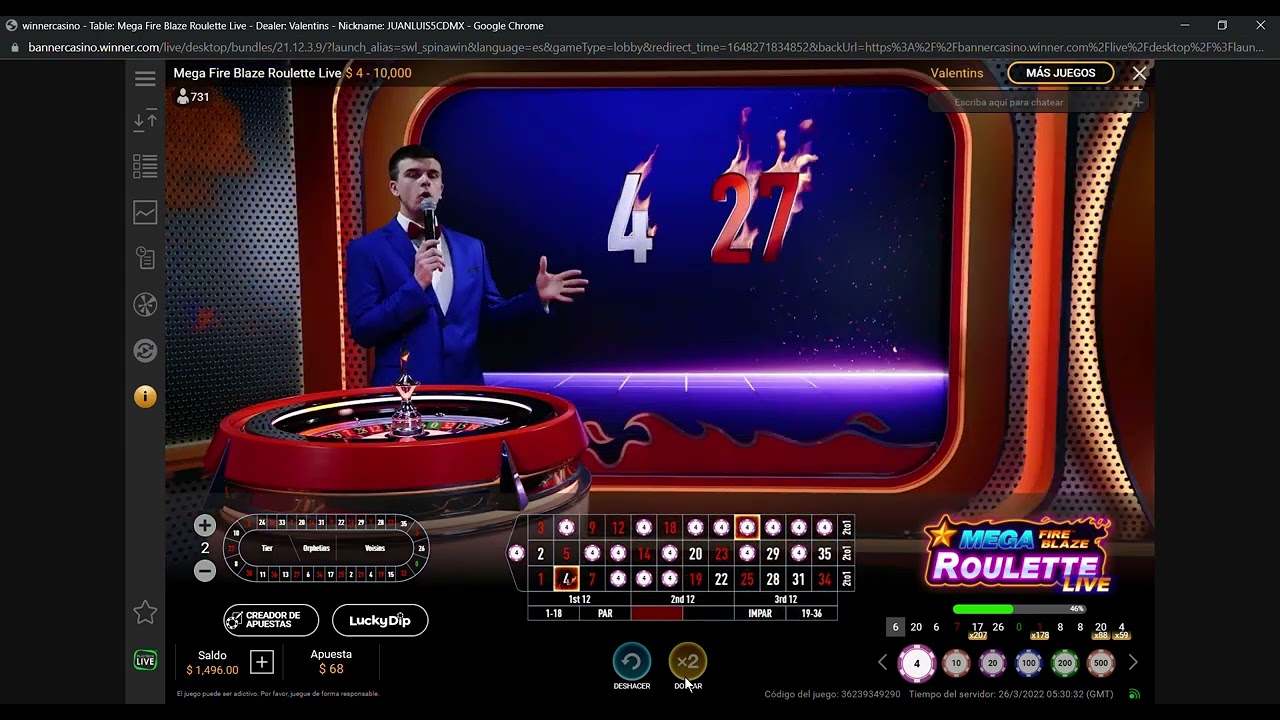Click the highlighted latest result 6

[895, 627]
